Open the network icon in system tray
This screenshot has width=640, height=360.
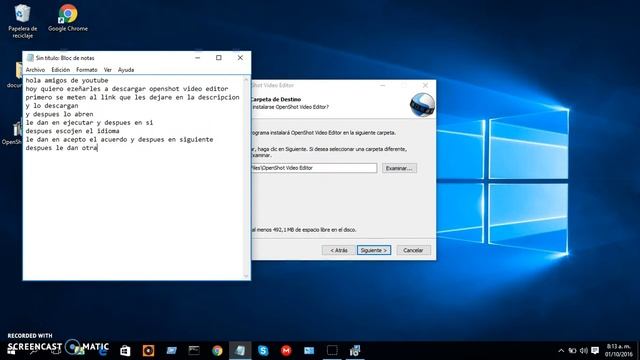click(x=572, y=351)
